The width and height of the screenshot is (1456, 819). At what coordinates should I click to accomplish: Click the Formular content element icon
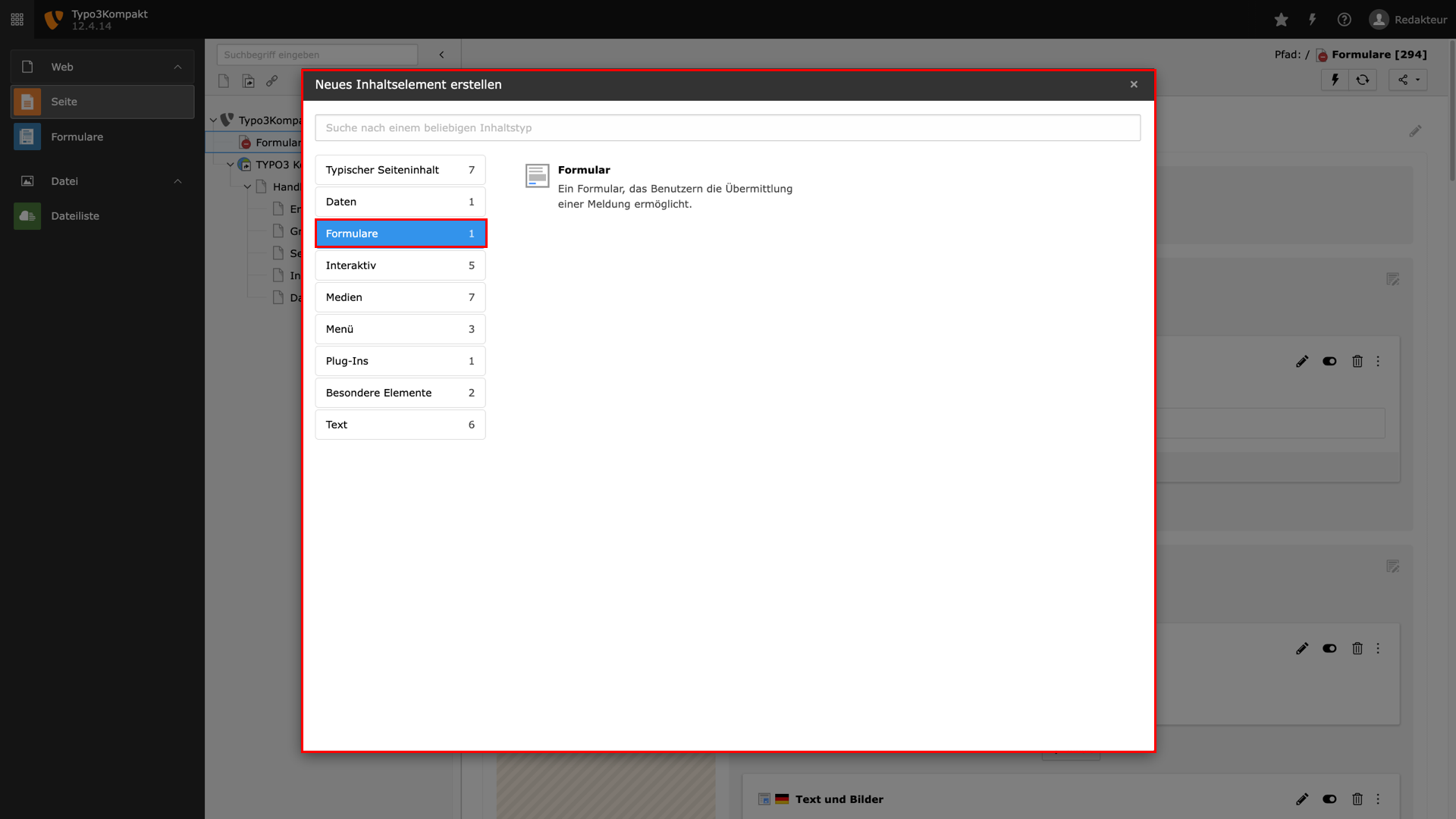click(537, 176)
